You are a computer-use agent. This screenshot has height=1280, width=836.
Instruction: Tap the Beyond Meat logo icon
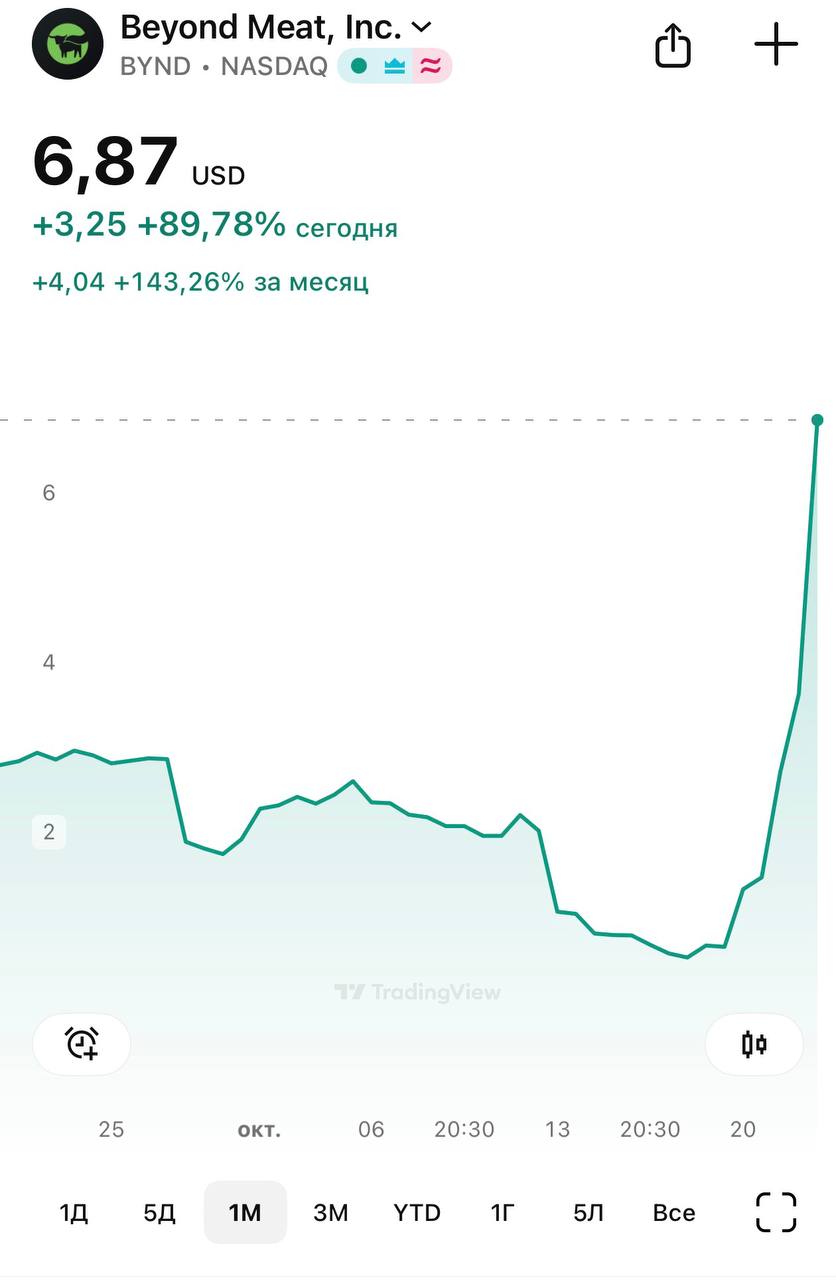tap(68, 44)
